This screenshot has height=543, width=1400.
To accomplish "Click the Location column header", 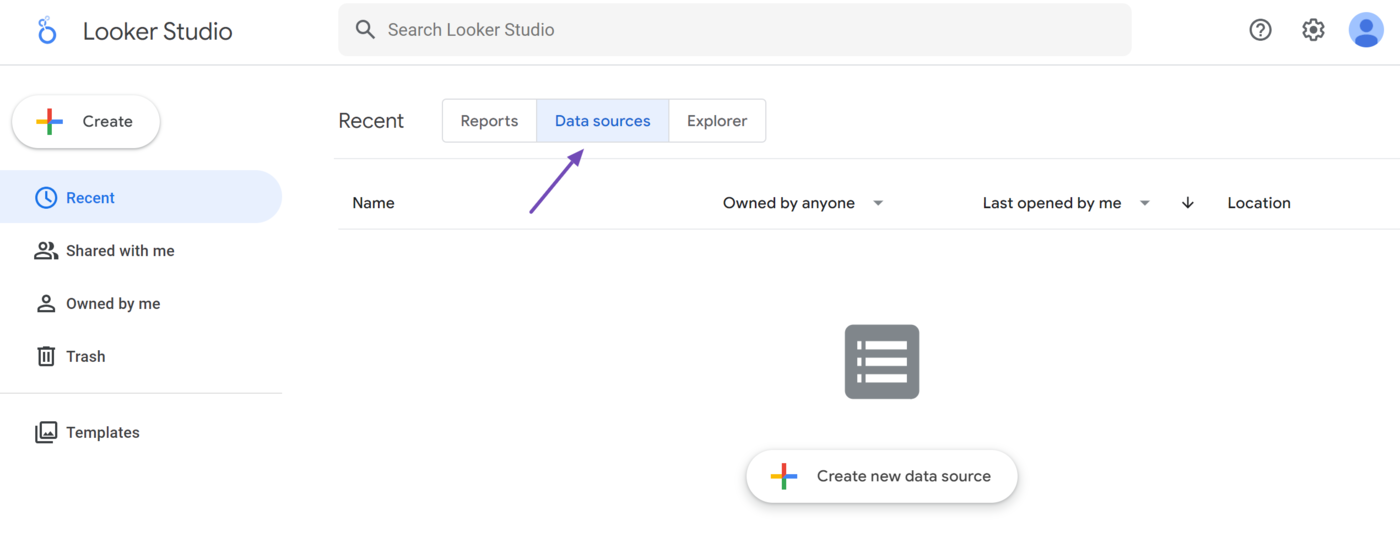I will pyautogui.click(x=1259, y=203).
